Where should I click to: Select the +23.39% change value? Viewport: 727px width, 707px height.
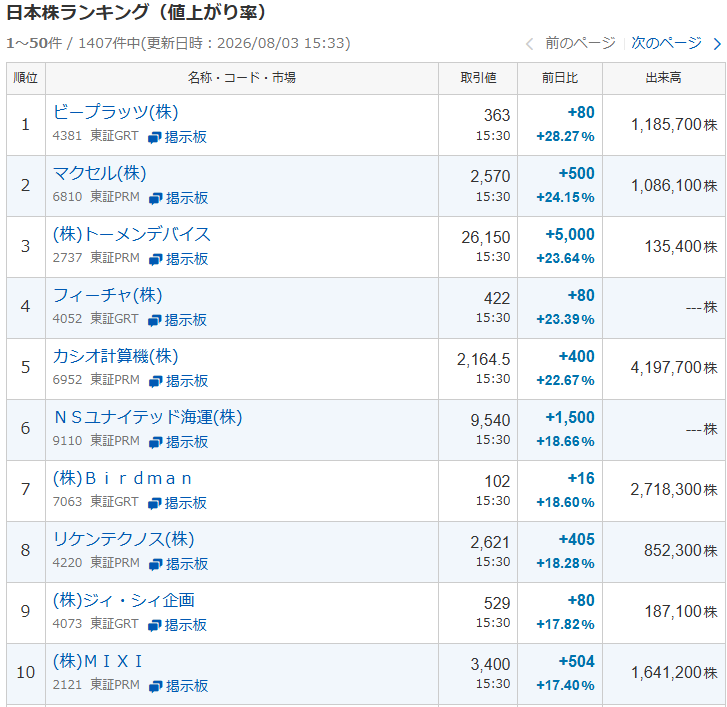(x=565, y=319)
